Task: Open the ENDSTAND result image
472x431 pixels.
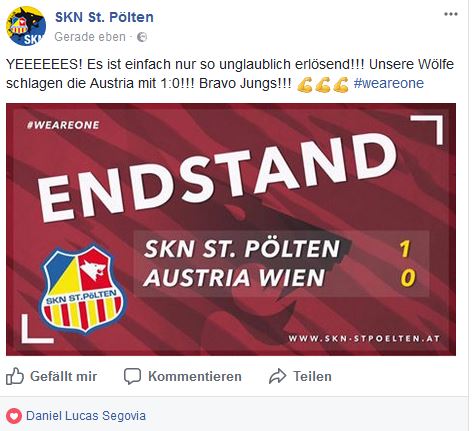Action: click(x=231, y=229)
